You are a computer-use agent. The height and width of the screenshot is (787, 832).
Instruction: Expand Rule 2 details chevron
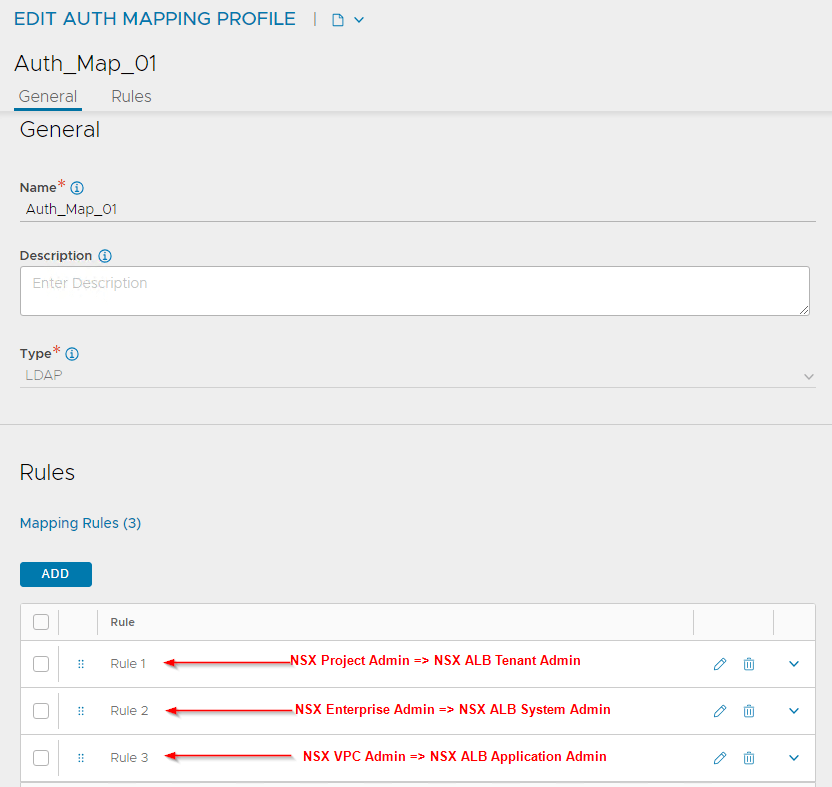coord(794,711)
